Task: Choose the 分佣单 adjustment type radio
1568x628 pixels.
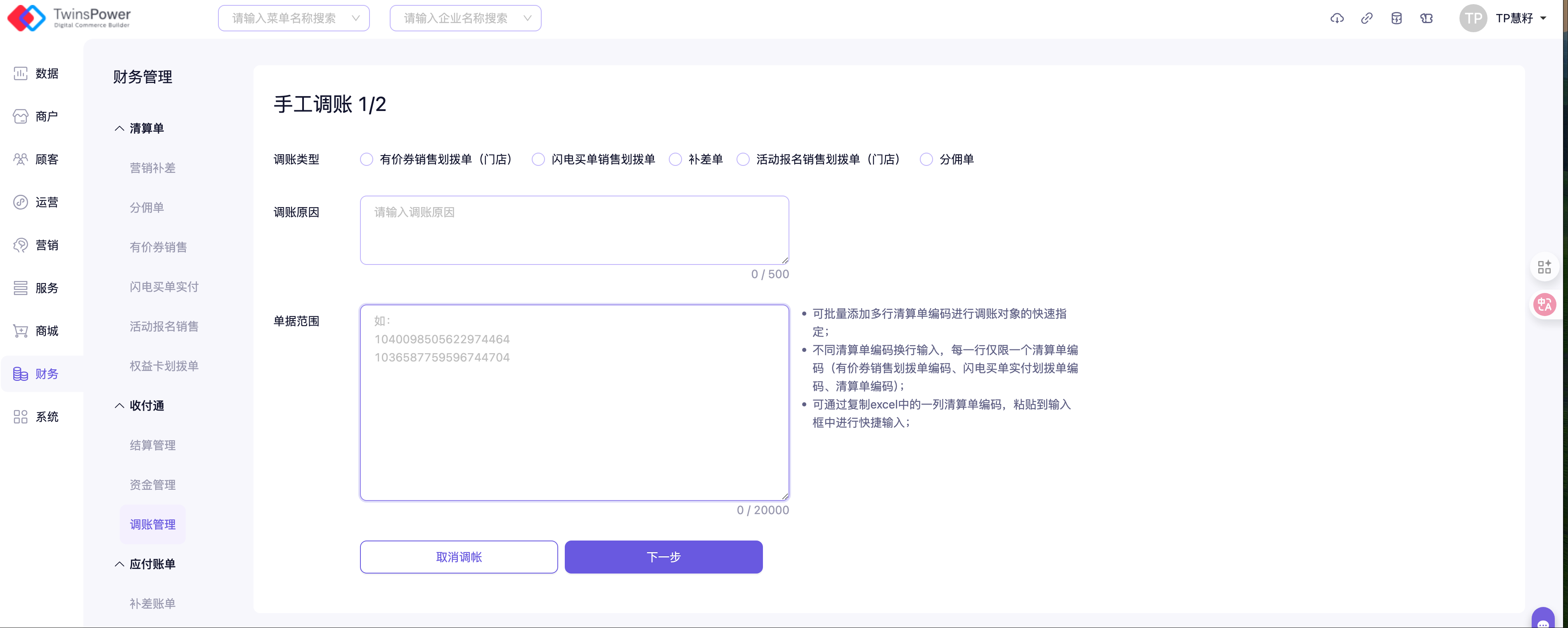Action: click(926, 159)
